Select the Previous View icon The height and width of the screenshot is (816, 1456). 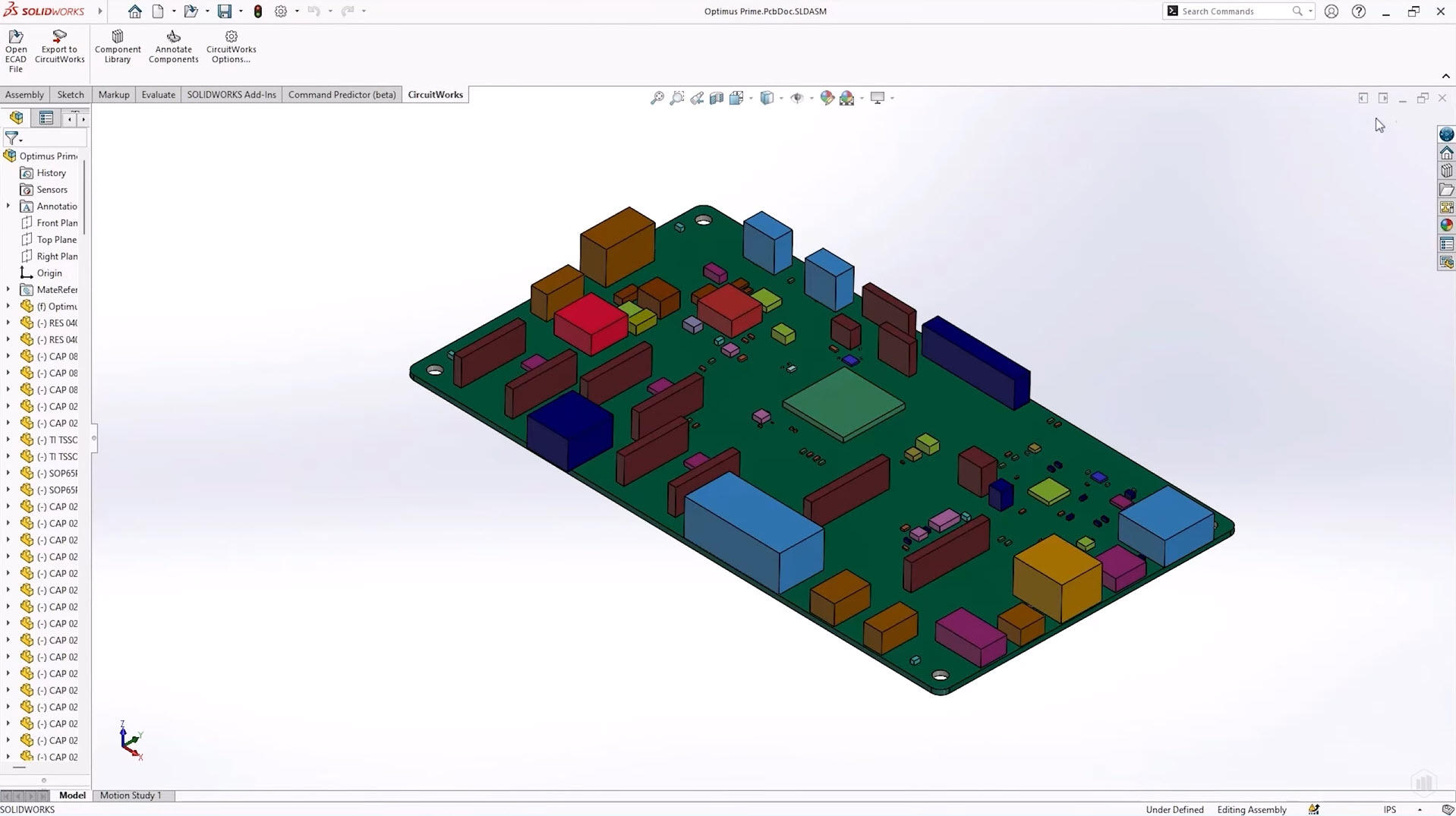(x=697, y=98)
